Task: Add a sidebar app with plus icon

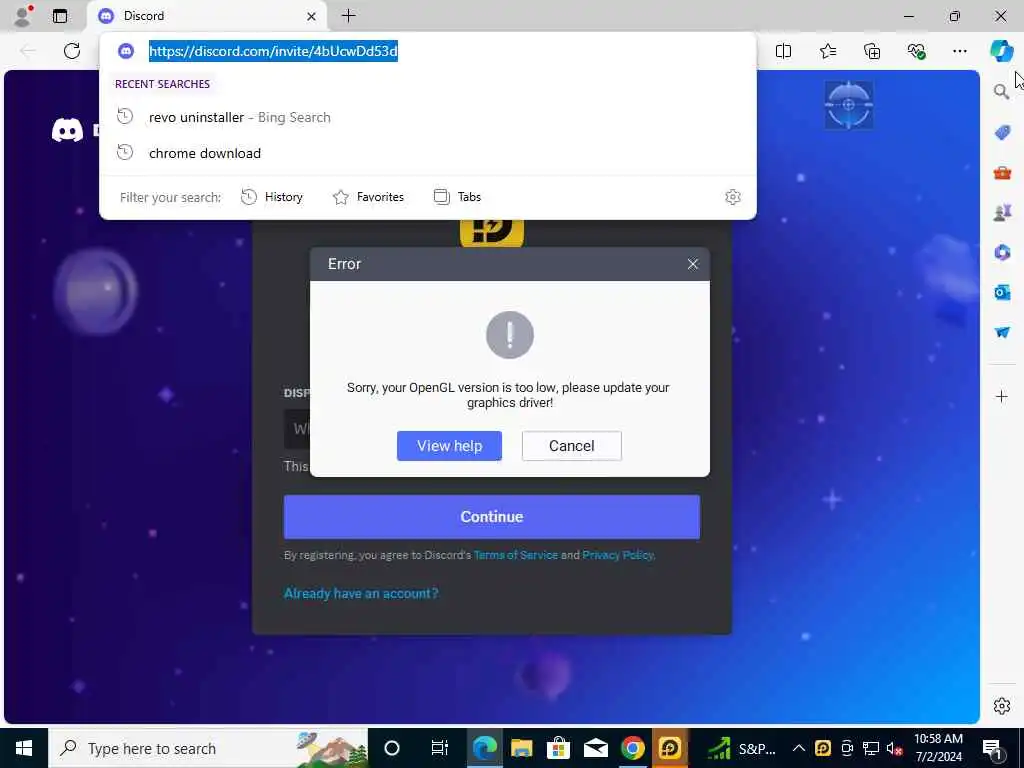Action: coord(1002,396)
